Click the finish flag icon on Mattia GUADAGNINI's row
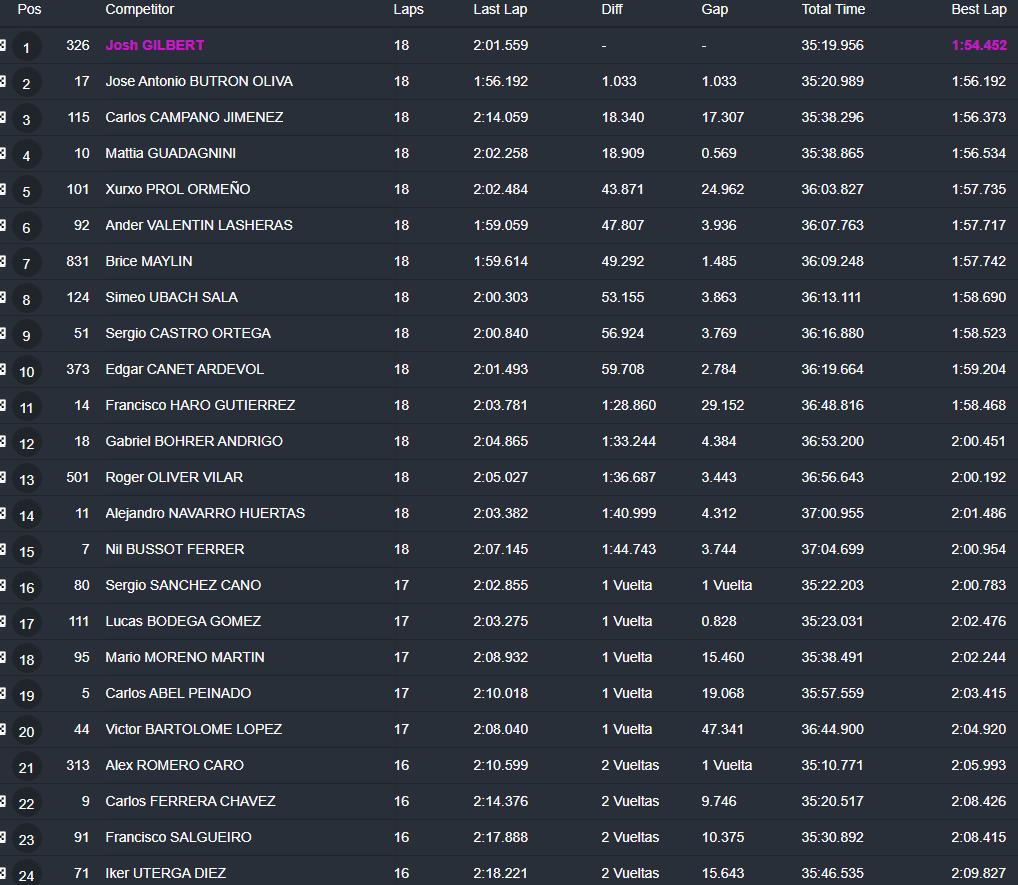 3,153
